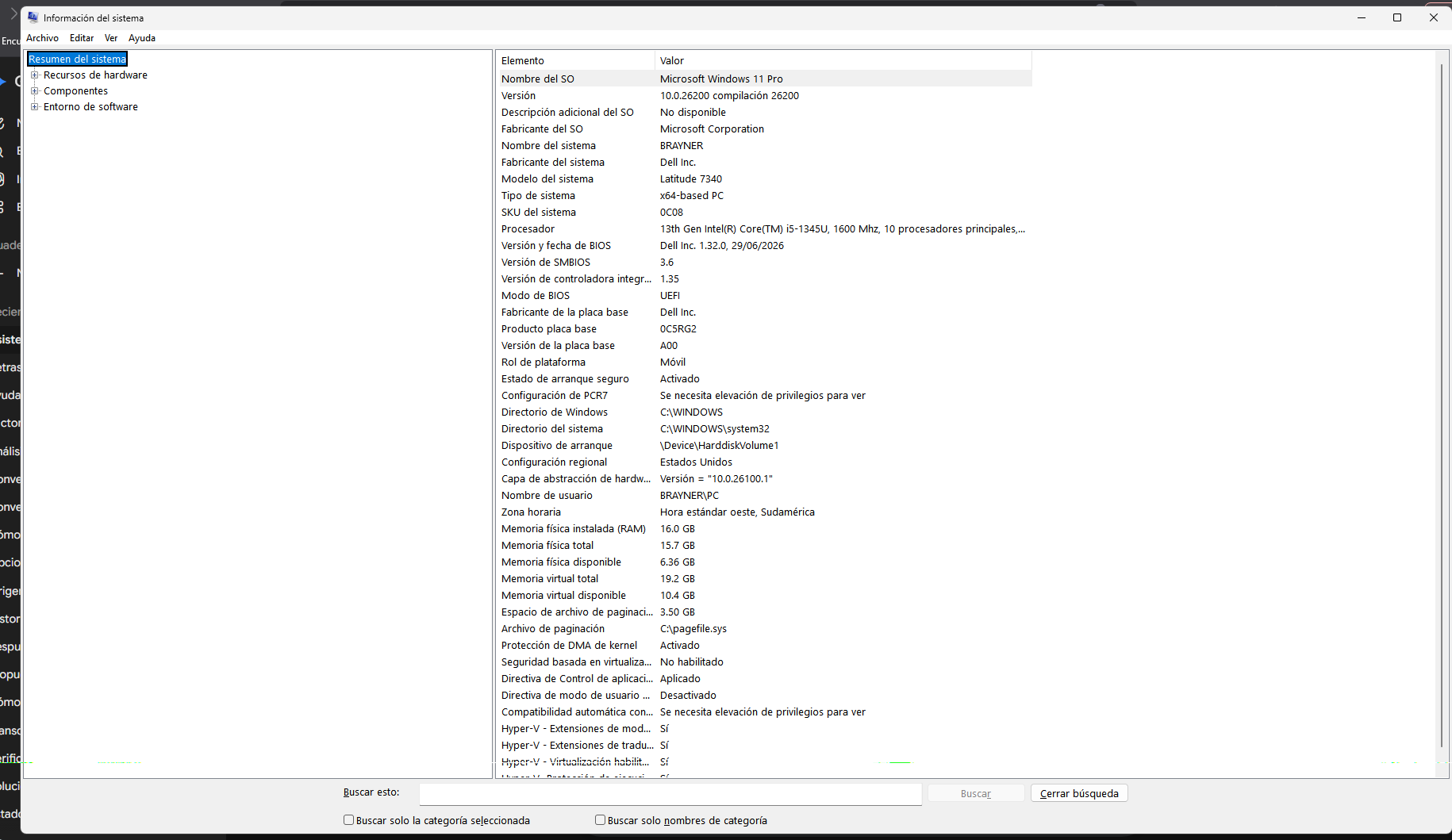Click the 'Buscar esto' search field
1452x840 pixels.
[670, 793]
